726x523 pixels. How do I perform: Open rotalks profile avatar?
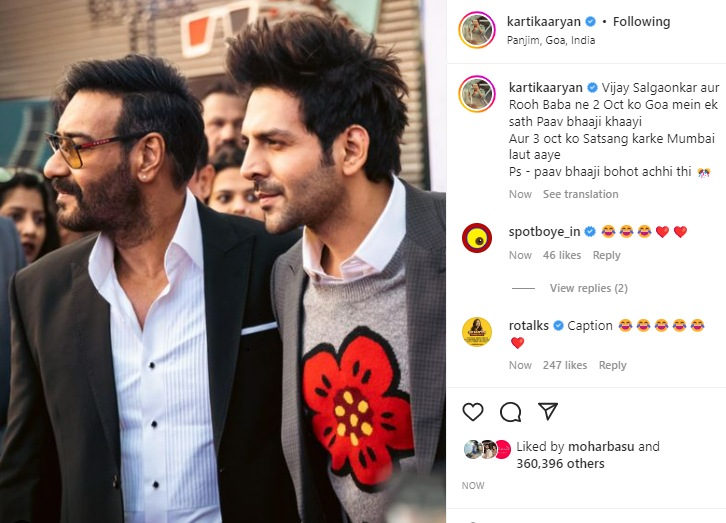477,332
